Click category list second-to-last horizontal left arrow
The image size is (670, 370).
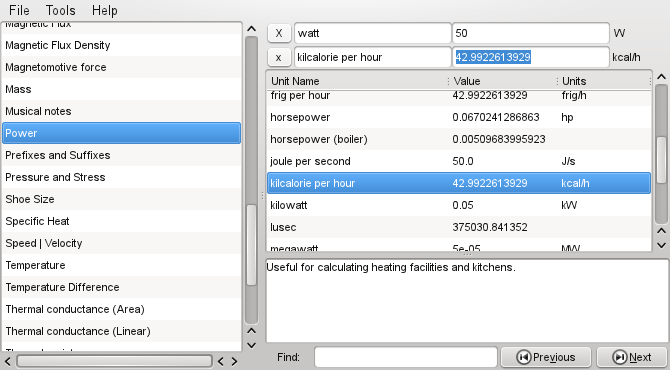[220, 361]
